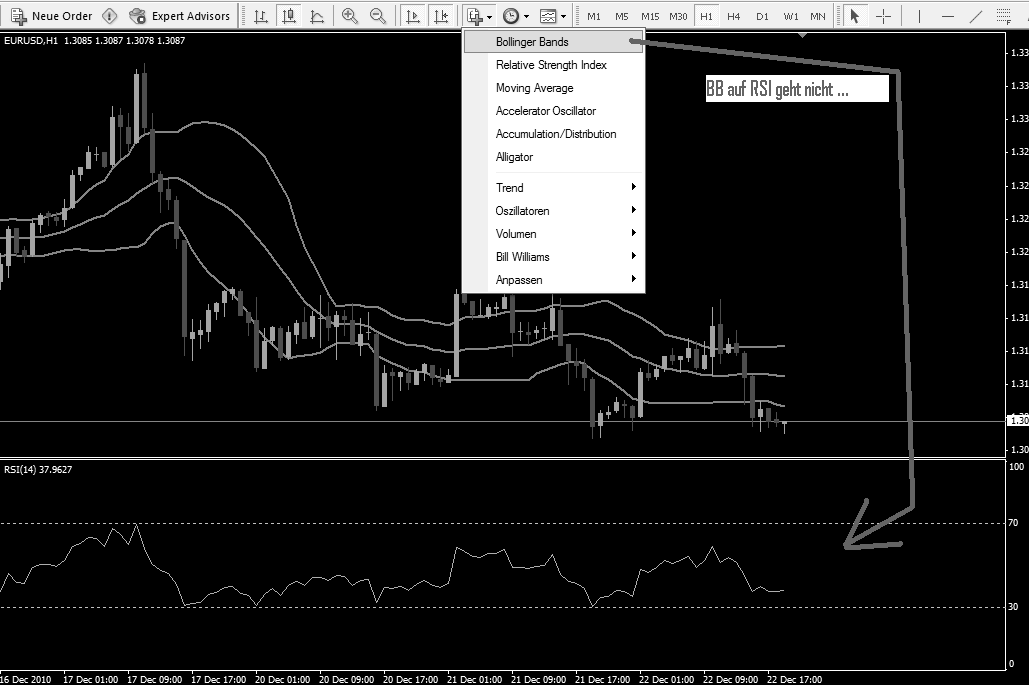Switch to bar chart display
This screenshot has height=685, width=1029.
click(261, 16)
